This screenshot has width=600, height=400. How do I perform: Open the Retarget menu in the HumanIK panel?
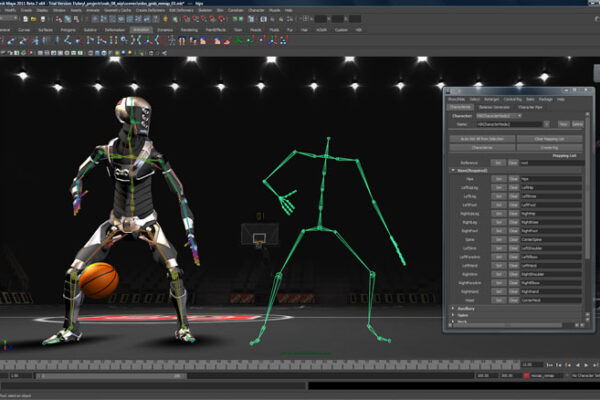pos(492,99)
